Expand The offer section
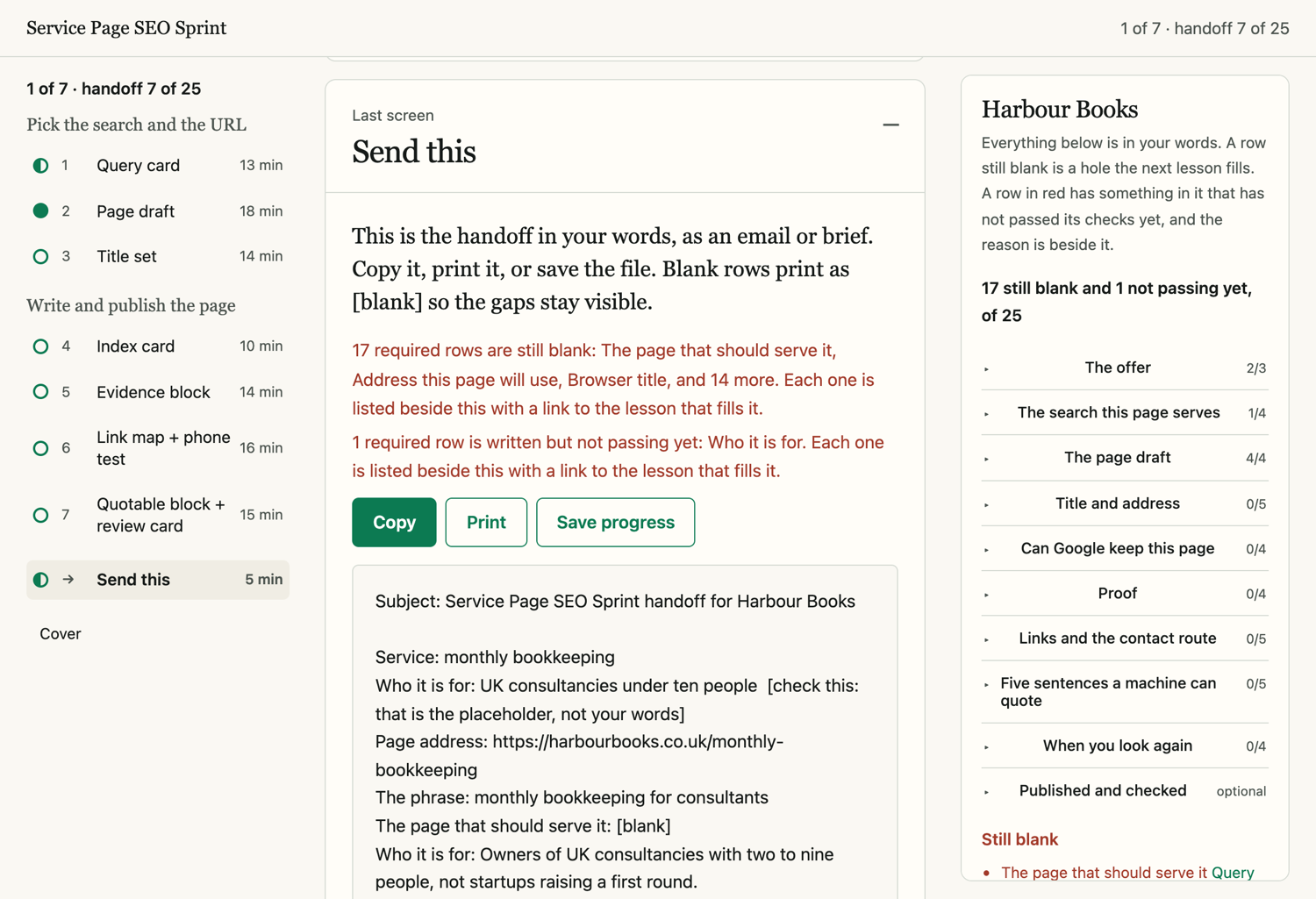Screen dimensions: 1316x899 (x=1125, y=367)
